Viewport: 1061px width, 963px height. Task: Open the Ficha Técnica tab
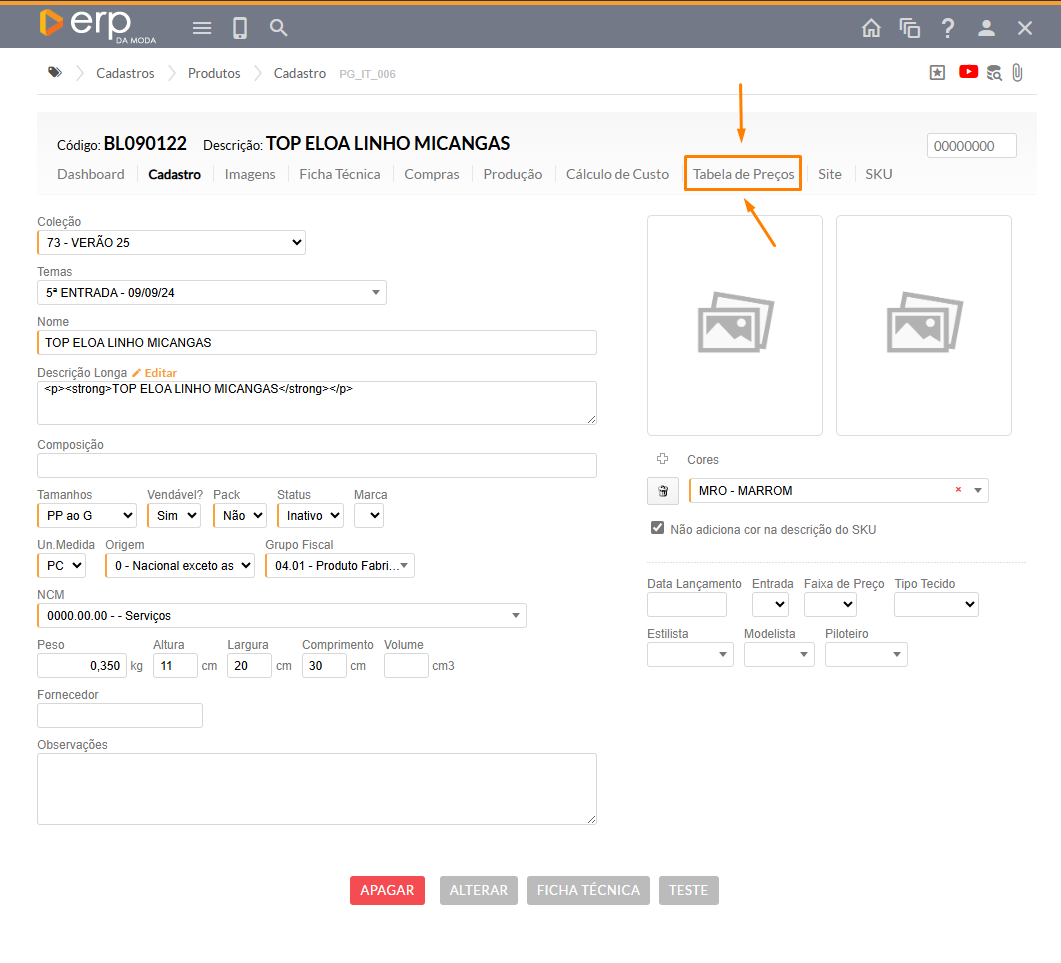pos(340,174)
